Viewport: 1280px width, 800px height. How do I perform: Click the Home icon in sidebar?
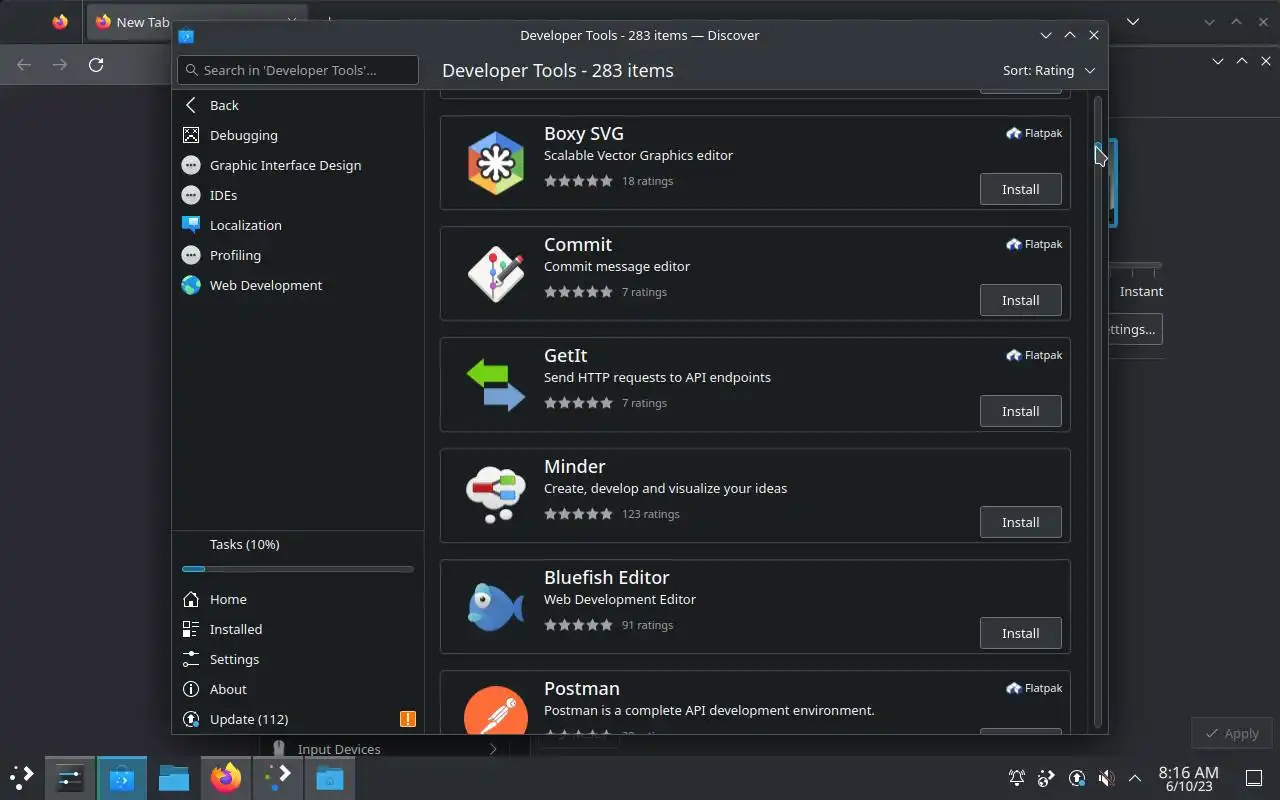click(x=191, y=599)
